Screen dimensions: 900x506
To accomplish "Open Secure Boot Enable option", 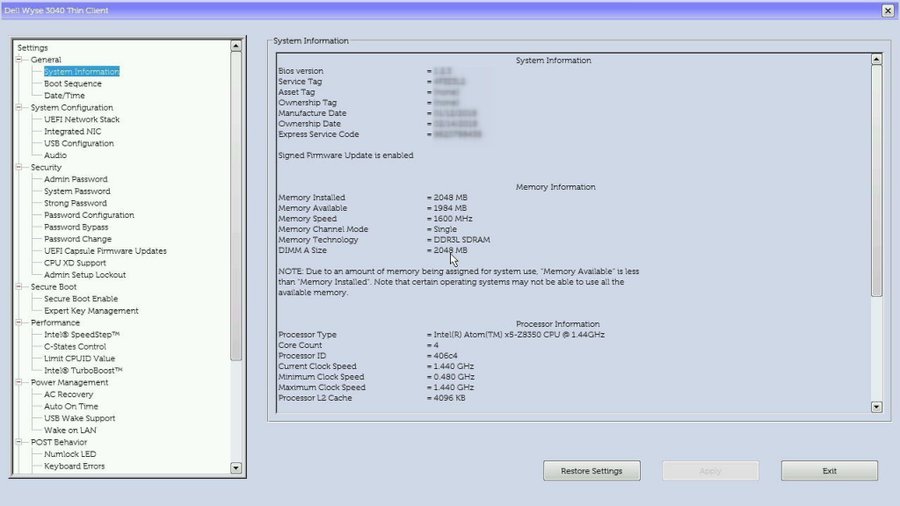I will [x=80, y=299].
